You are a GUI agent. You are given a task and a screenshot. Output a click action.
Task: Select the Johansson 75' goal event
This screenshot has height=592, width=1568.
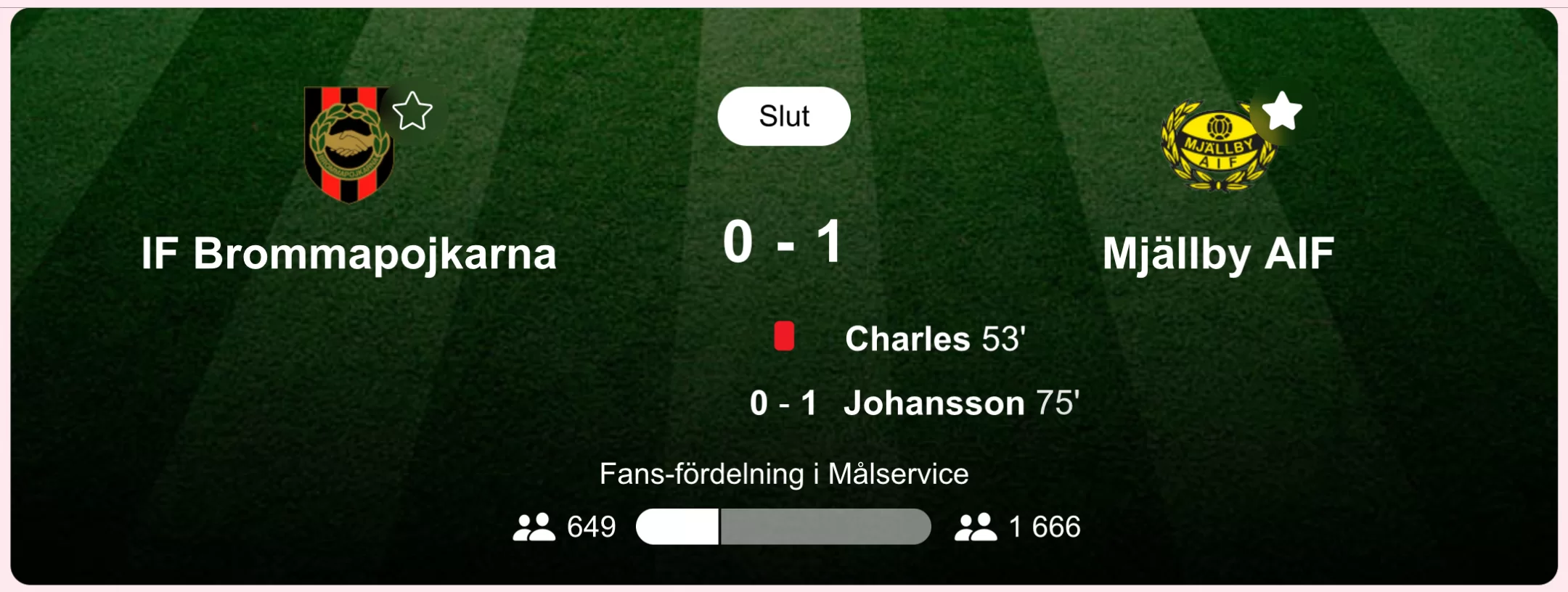tap(960, 403)
